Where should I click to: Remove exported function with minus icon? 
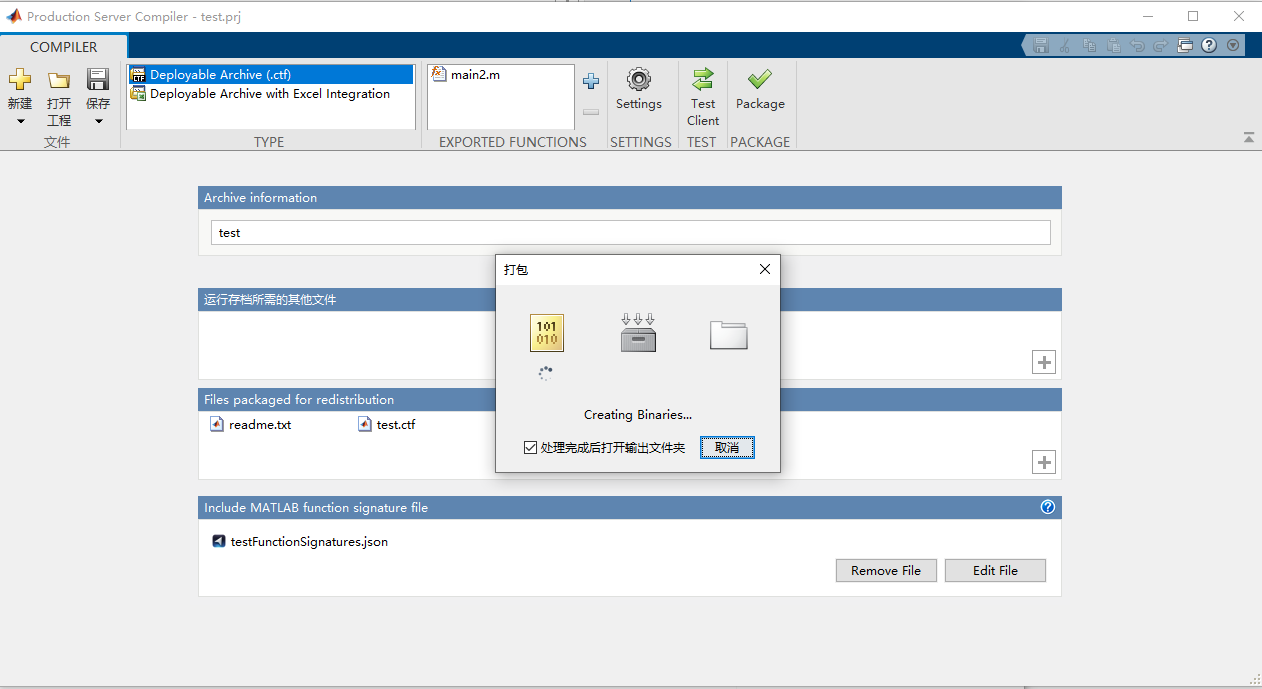tap(591, 112)
